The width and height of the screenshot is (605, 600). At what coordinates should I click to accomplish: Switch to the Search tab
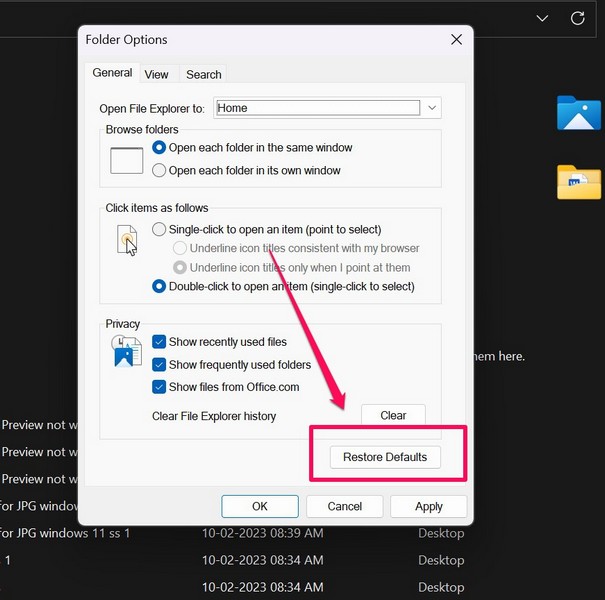click(203, 74)
